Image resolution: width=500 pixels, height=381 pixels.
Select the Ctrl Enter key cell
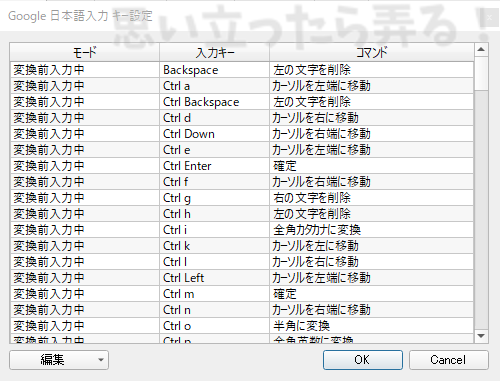(214, 166)
